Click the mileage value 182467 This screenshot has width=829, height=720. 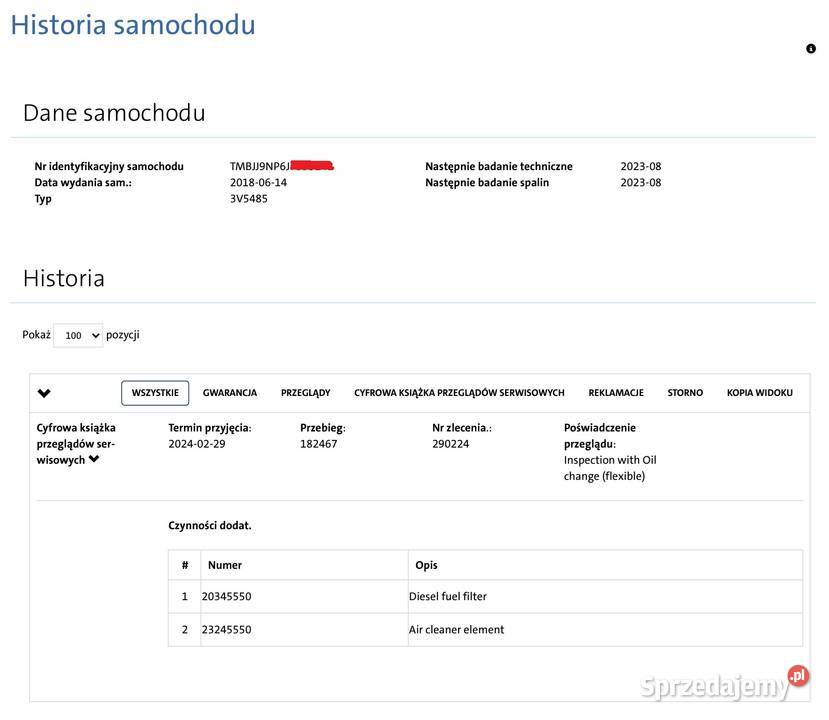click(x=317, y=442)
